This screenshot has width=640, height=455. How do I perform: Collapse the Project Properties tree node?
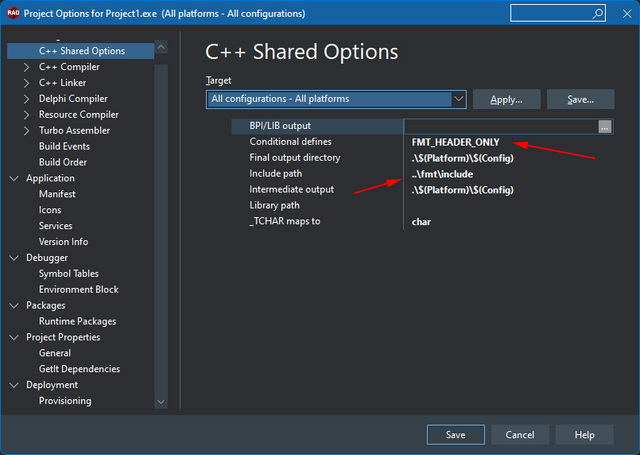tap(14, 337)
